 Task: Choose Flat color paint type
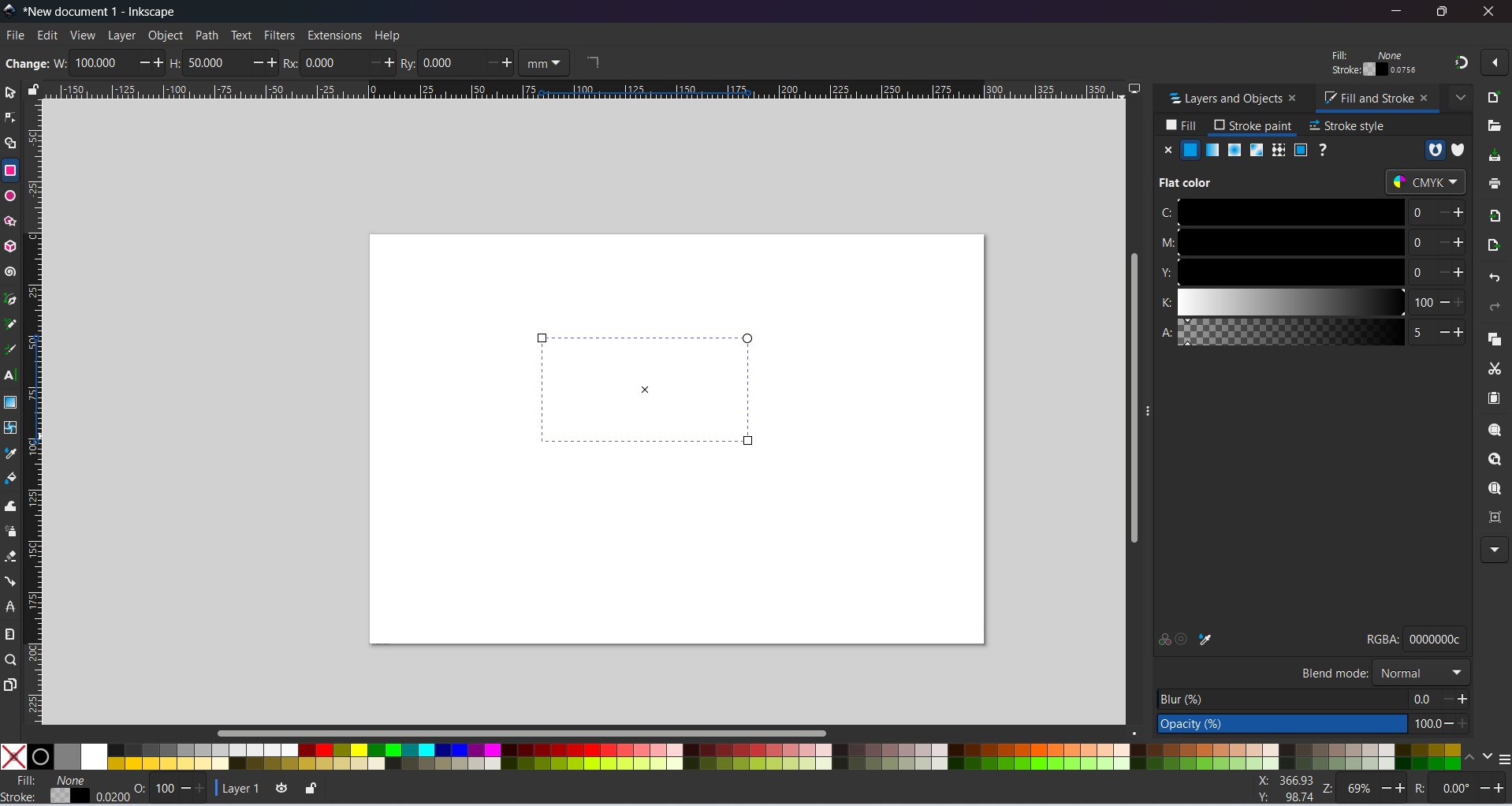pyautogui.click(x=1191, y=151)
